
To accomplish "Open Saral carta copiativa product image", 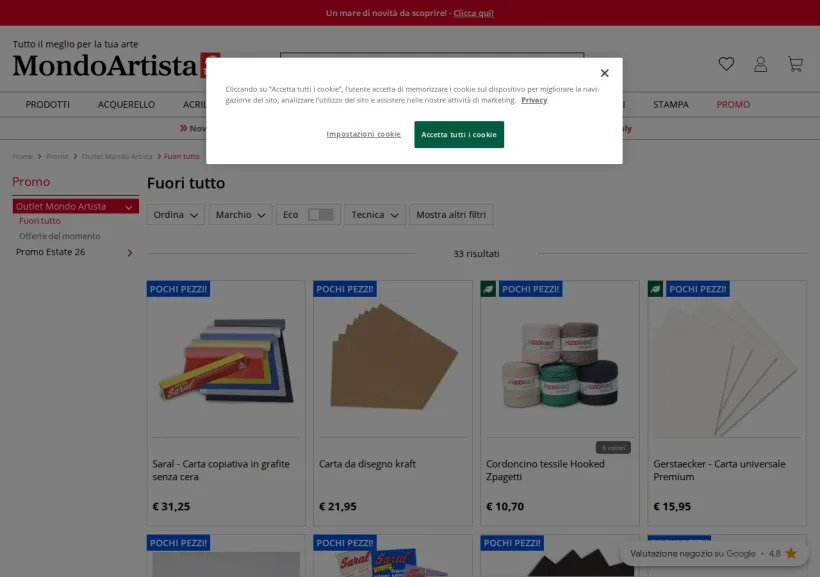I will click(226, 361).
